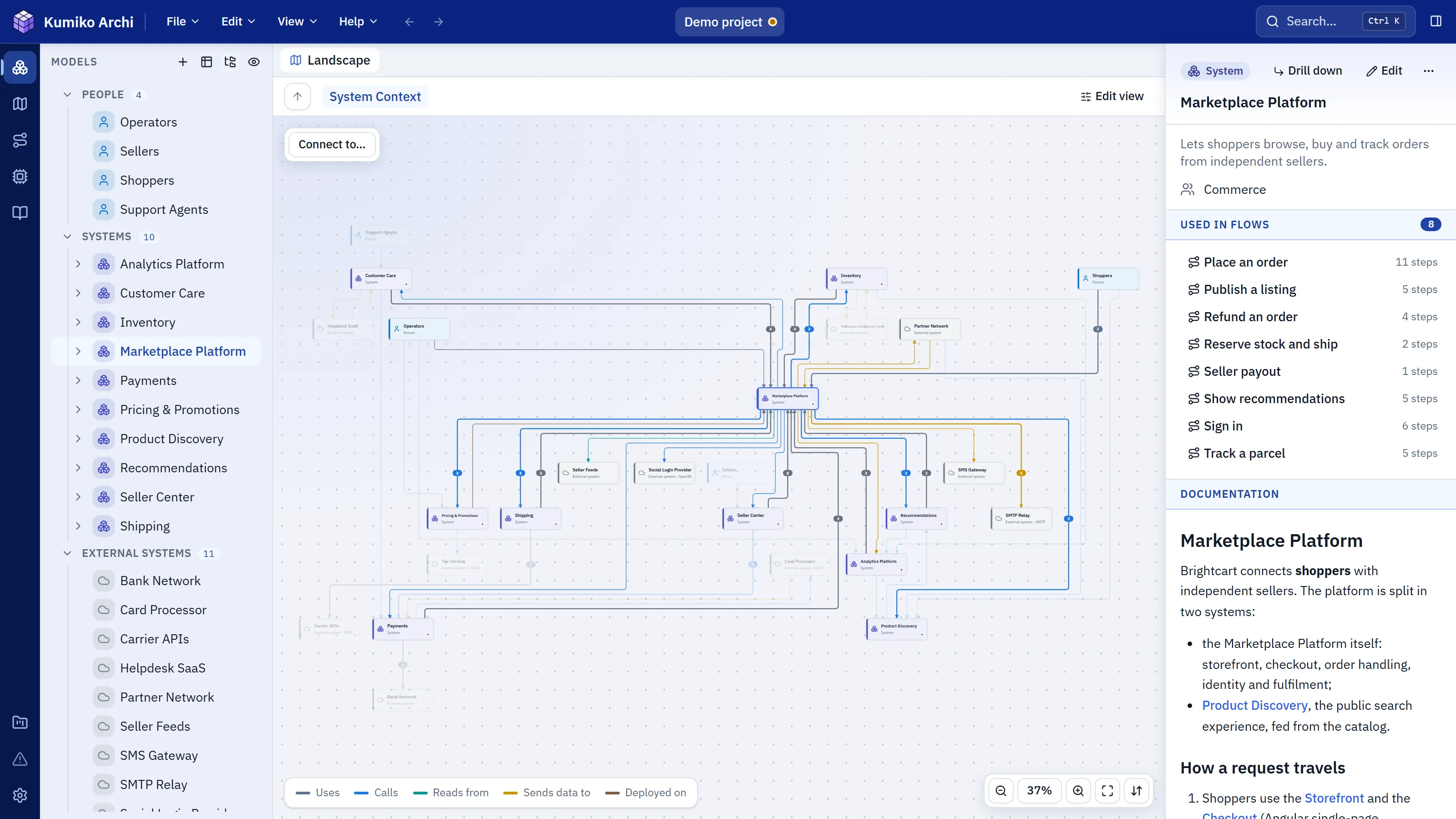The height and width of the screenshot is (819, 1456).
Task: Navigate forward with right arrow
Action: [x=439, y=21]
